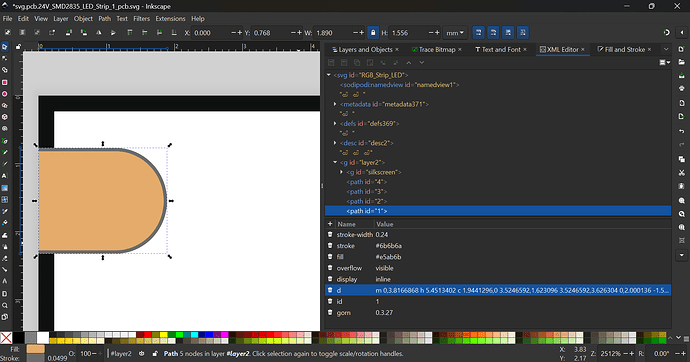Collapse the layer2 group node
Viewport: 690px width, 362px height.
335,162
